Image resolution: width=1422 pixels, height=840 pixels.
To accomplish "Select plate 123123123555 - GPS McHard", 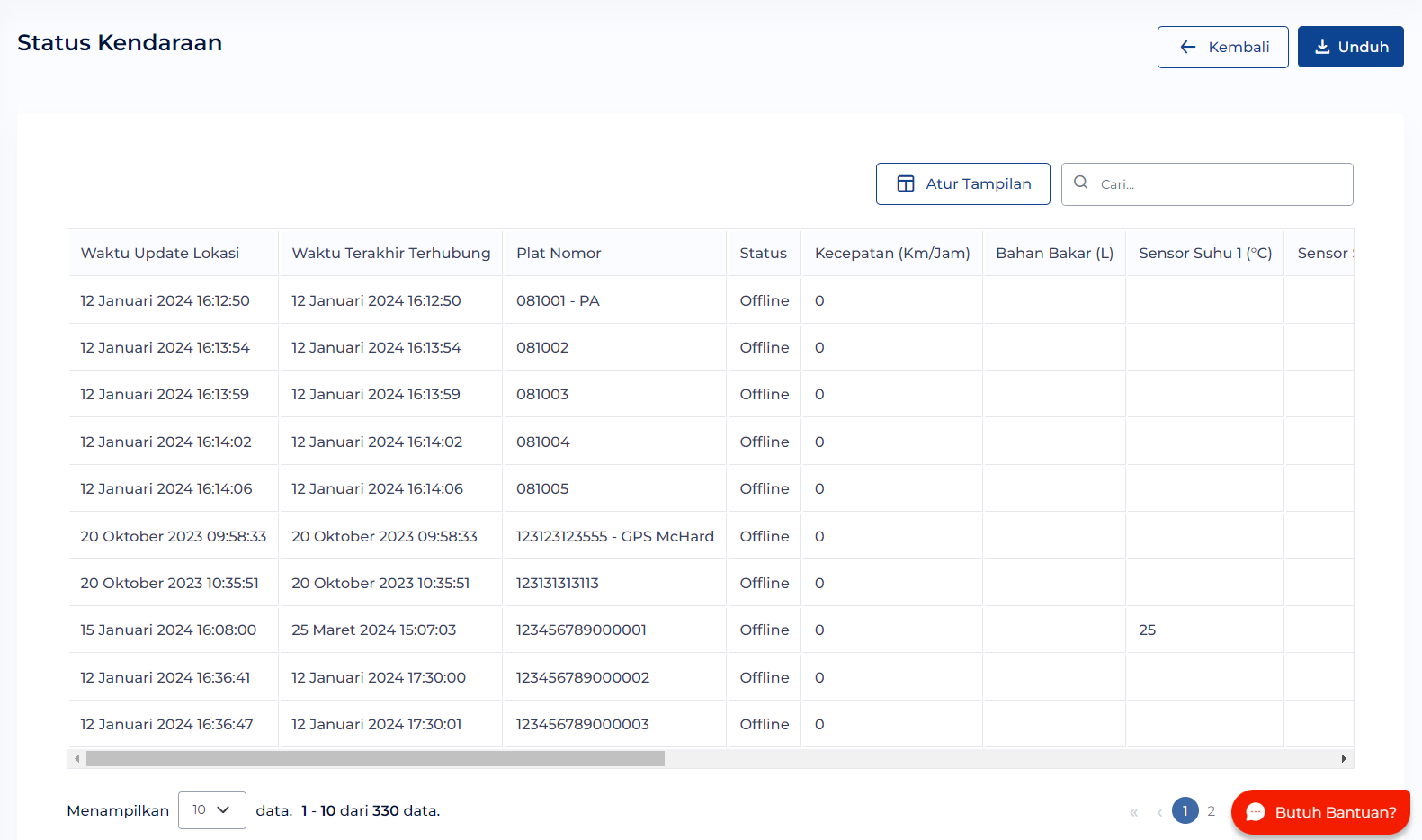I will click(x=615, y=536).
